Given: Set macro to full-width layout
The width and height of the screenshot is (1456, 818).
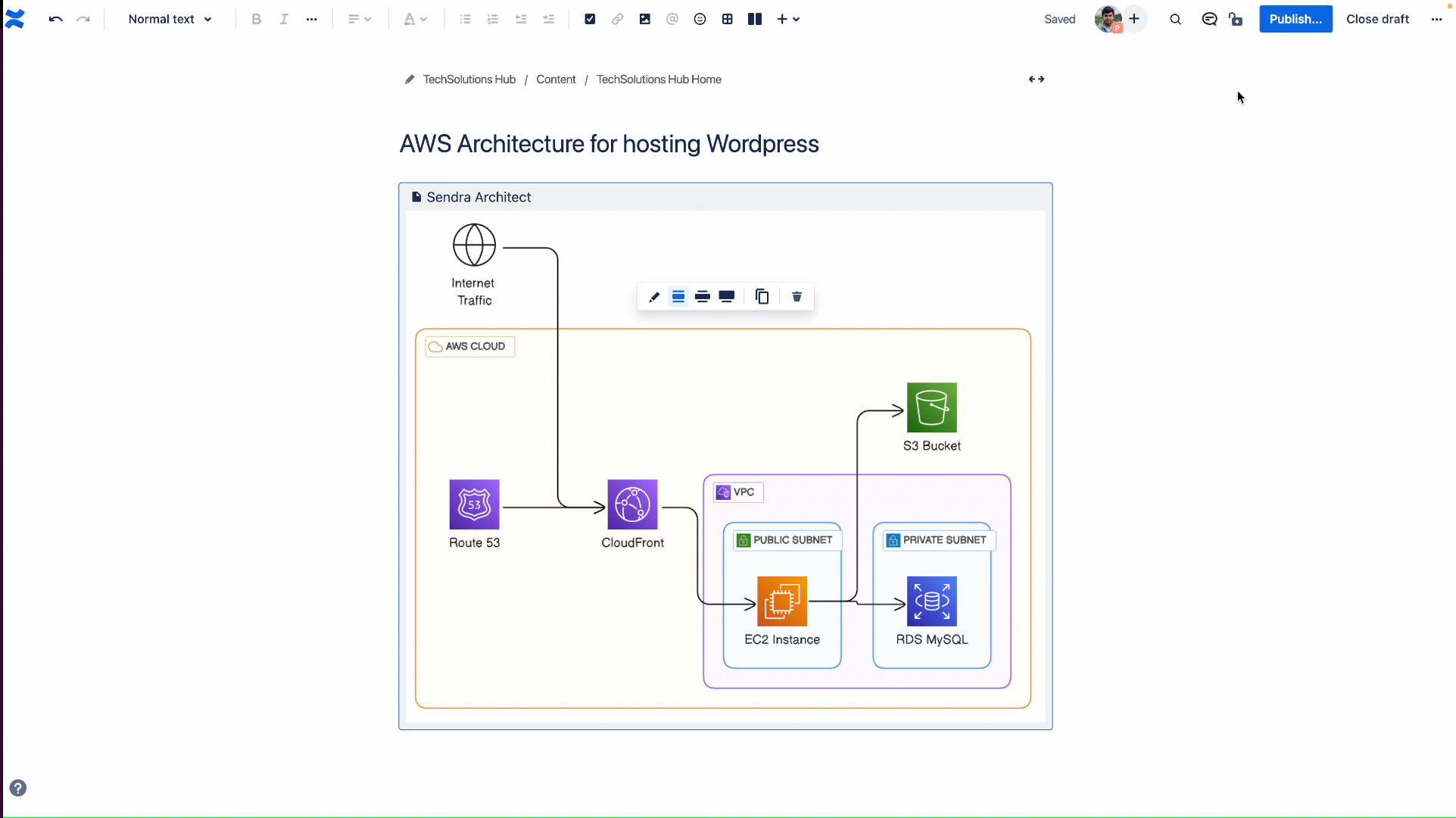Looking at the screenshot, I should (727, 297).
